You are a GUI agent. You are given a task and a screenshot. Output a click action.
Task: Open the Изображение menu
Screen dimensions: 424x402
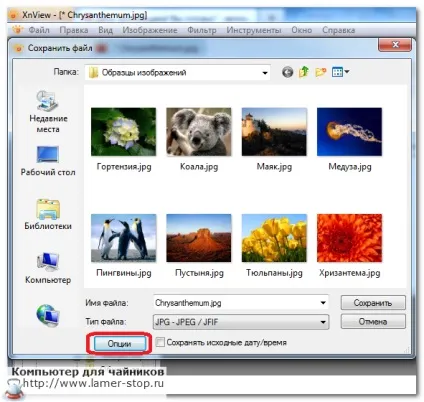(150, 30)
